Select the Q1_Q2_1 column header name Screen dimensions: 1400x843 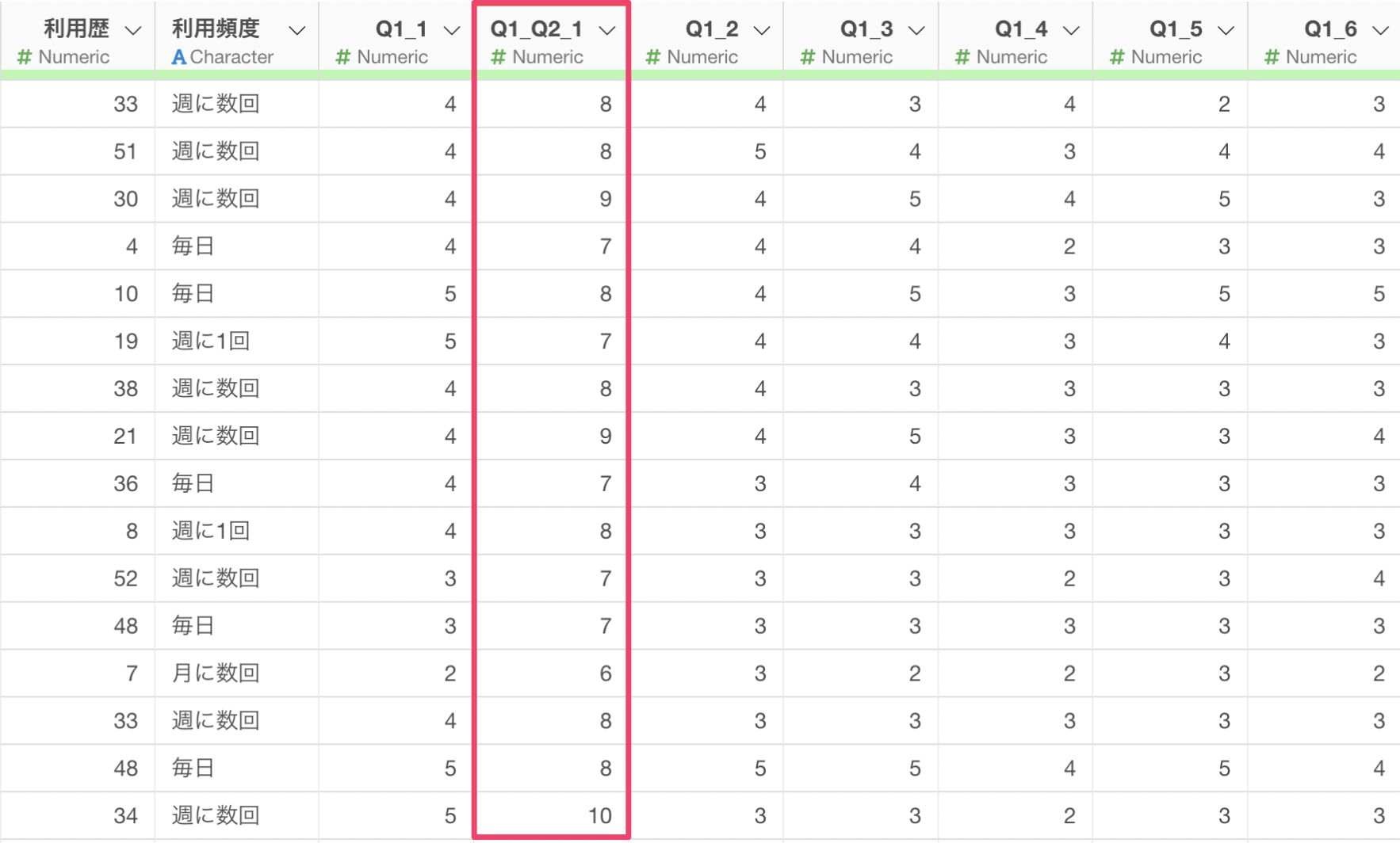[x=537, y=29]
